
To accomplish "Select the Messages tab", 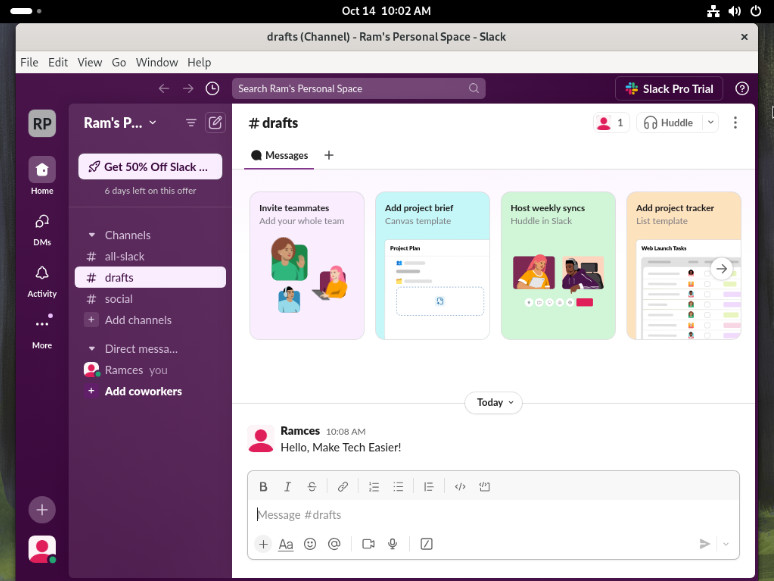I will tap(279, 155).
